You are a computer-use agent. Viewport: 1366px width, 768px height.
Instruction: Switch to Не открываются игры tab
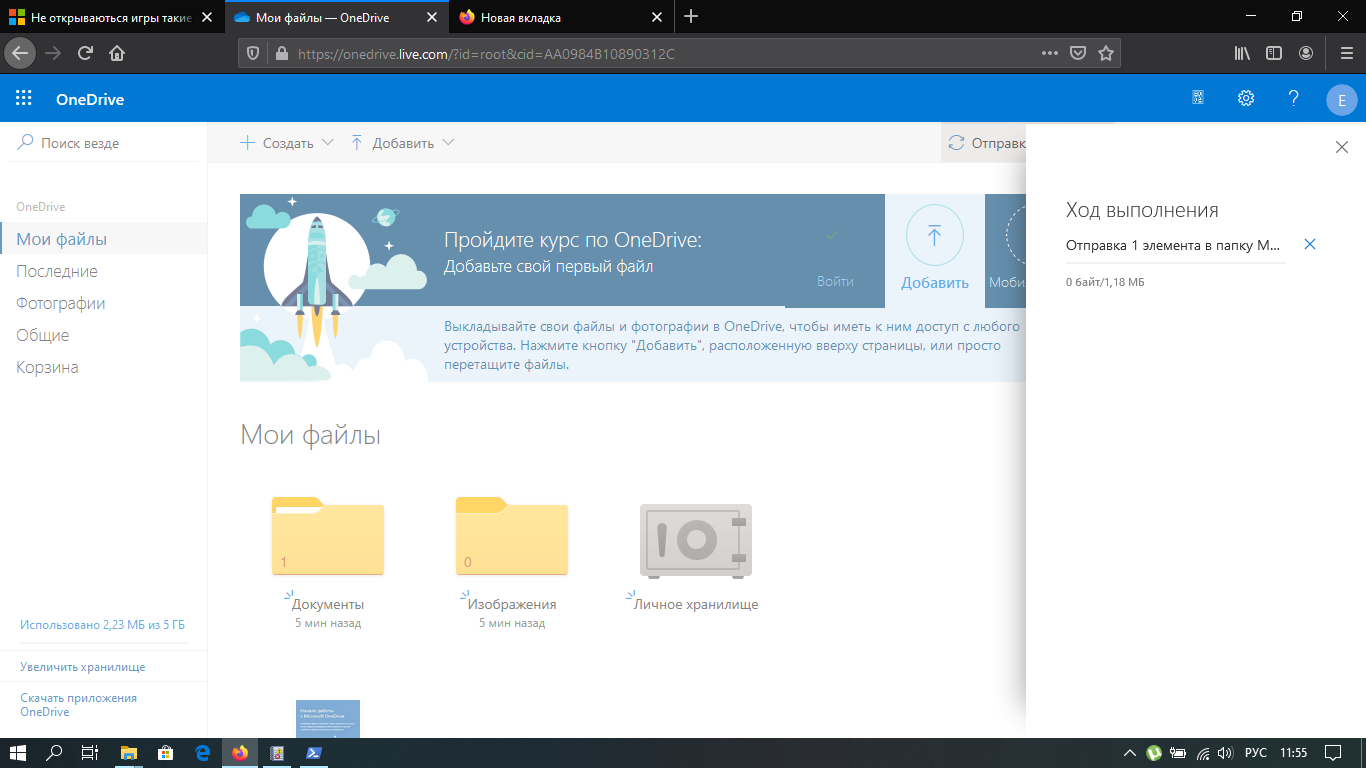[112, 17]
